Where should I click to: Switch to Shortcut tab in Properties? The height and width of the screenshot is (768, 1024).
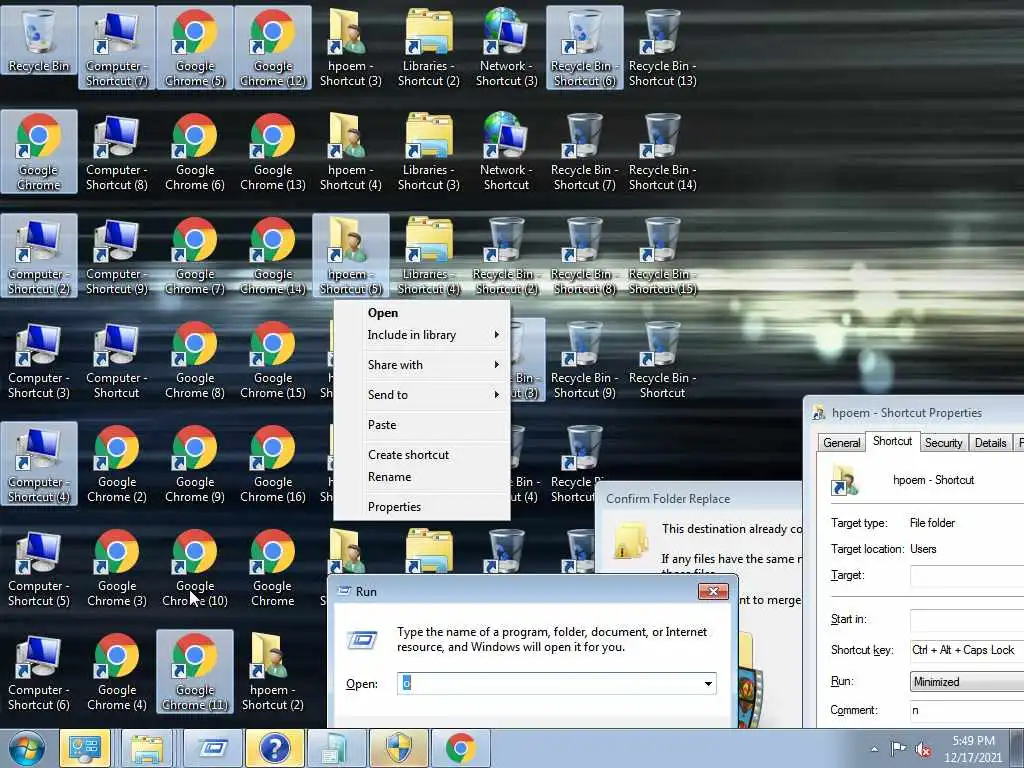[x=893, y=441]
